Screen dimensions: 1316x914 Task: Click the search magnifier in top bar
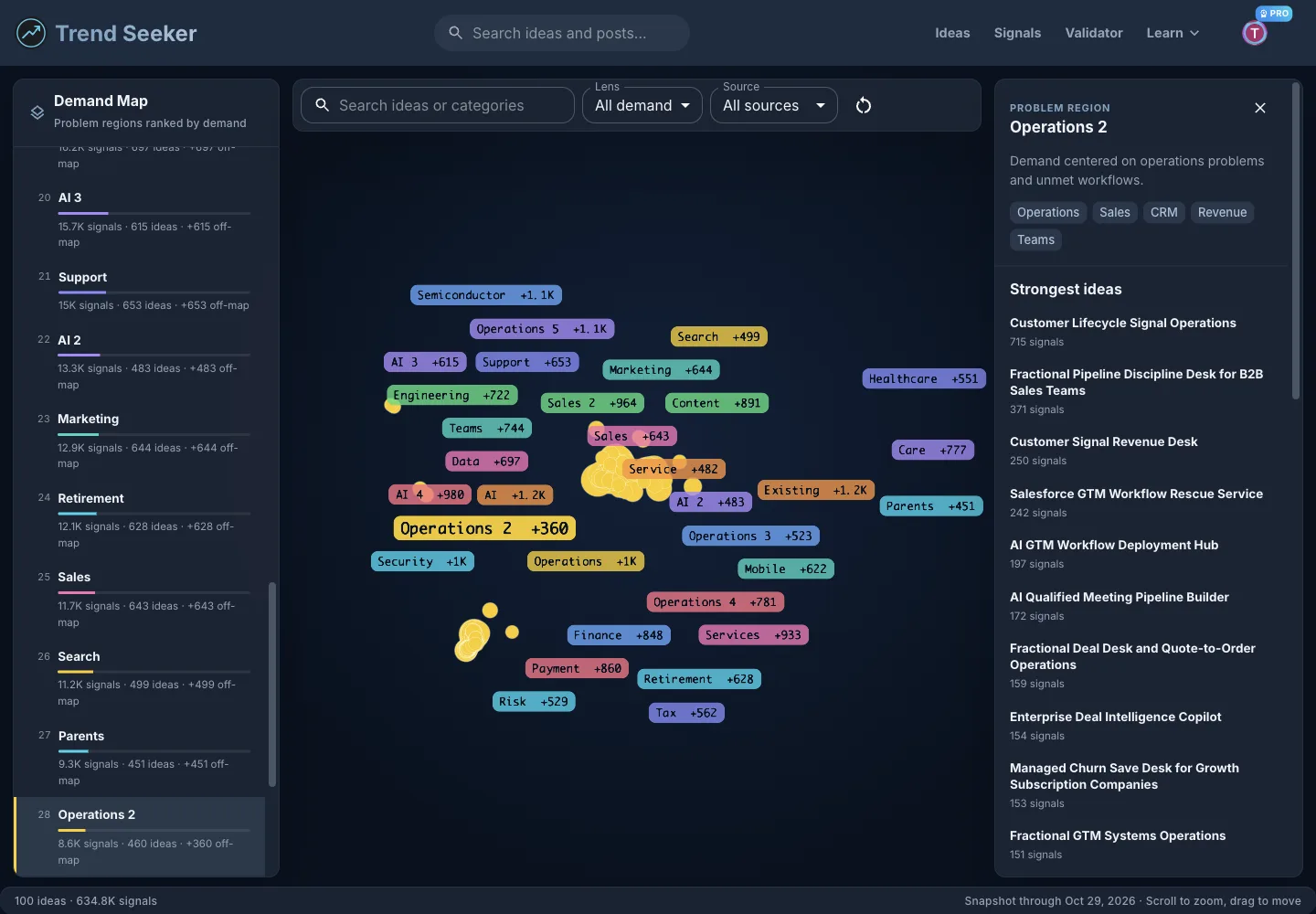coord(455,33)
